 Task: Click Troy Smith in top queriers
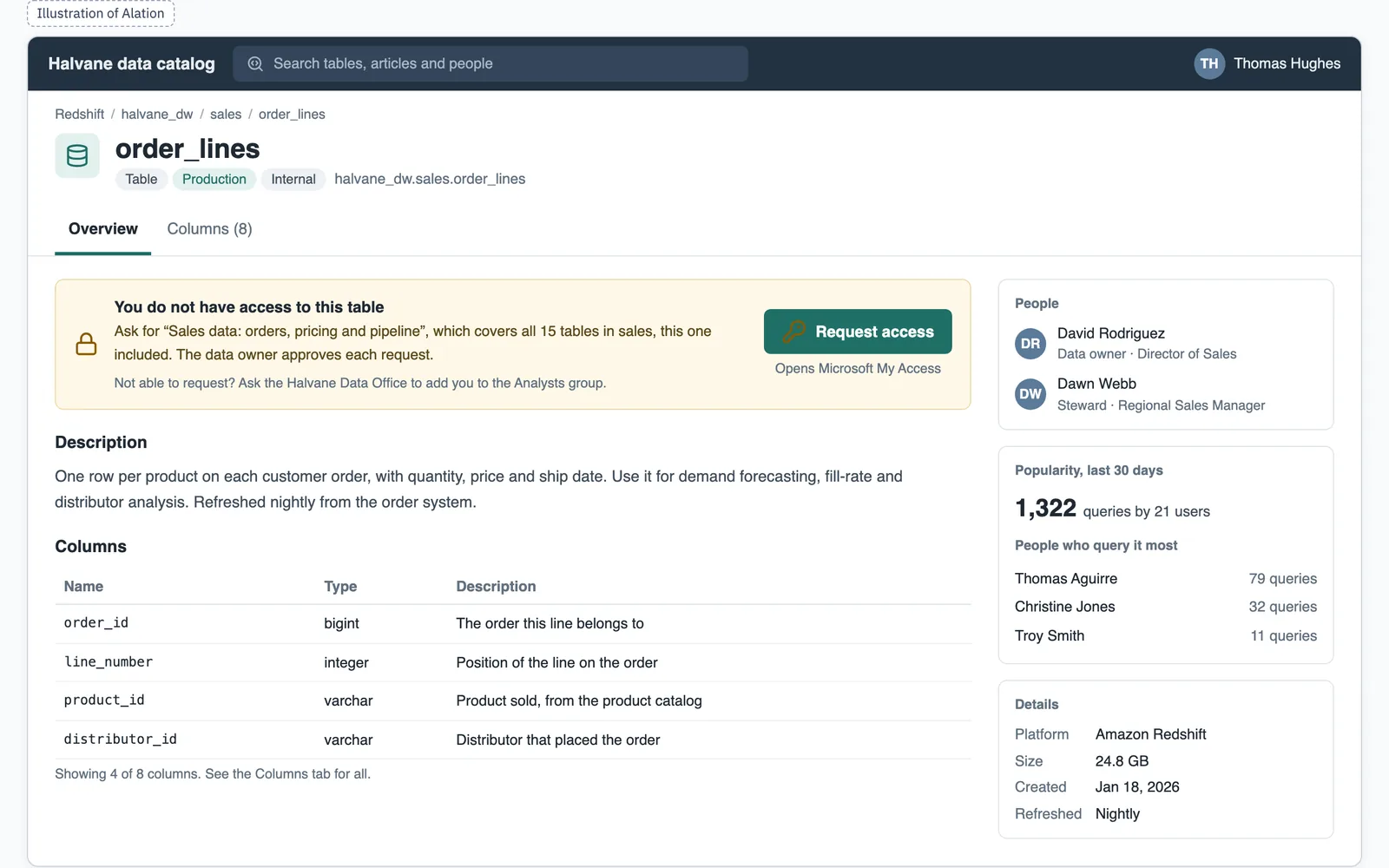1050,635
